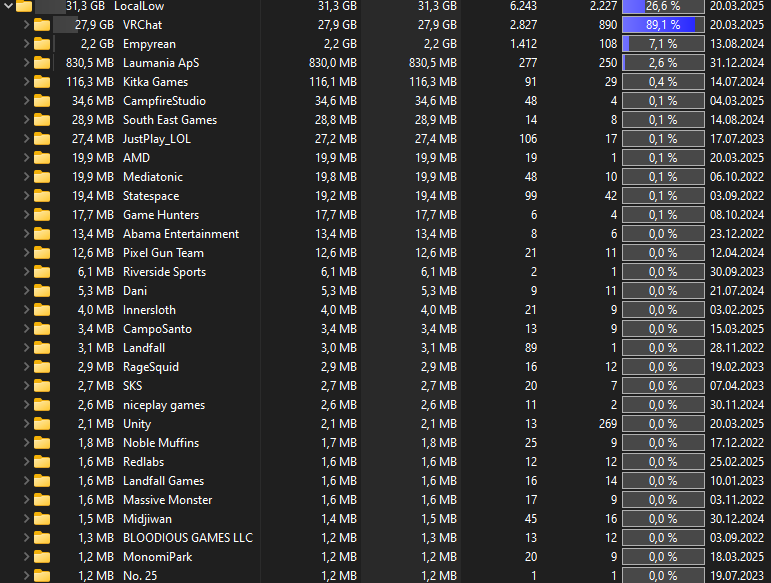Viewport: 771px width, 583px height.
Task: Click the 830,0 MB size for Laumania ApS
Action: (333, 63)
